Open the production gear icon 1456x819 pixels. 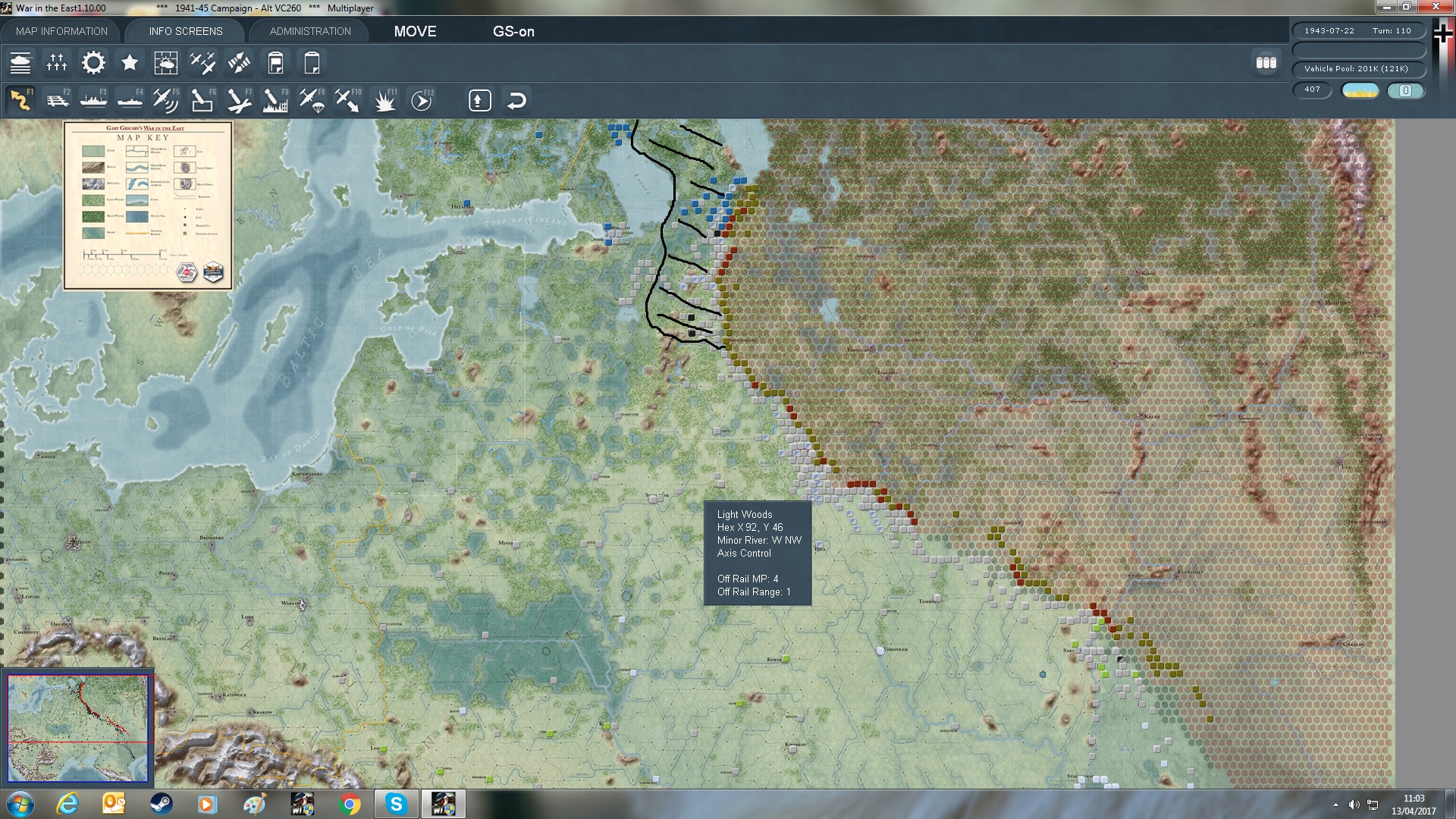[93, 63]
